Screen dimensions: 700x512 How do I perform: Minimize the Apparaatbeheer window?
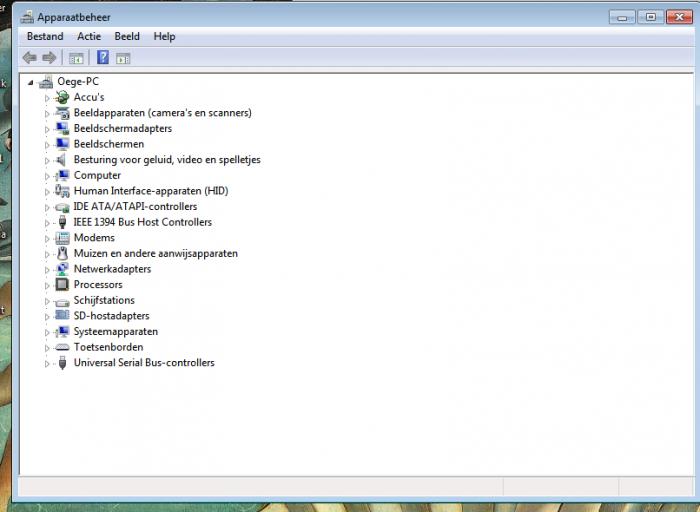622,17
